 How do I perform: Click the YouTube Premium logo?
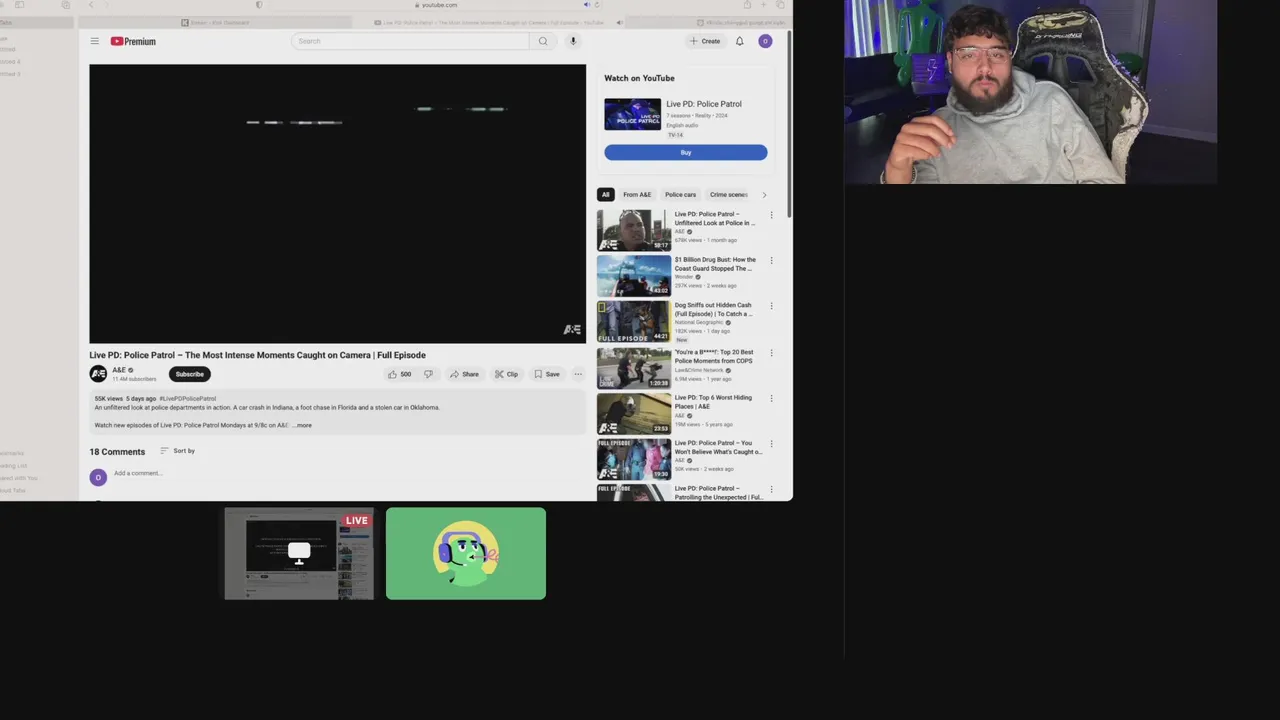pyautogui.click(x=133, y=41)
